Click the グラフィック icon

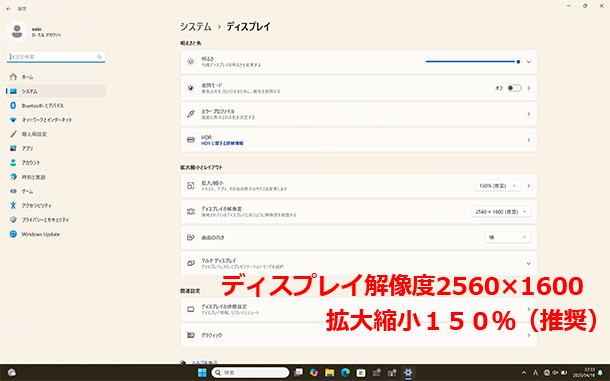pyautogui.click(x=191, y=335)
